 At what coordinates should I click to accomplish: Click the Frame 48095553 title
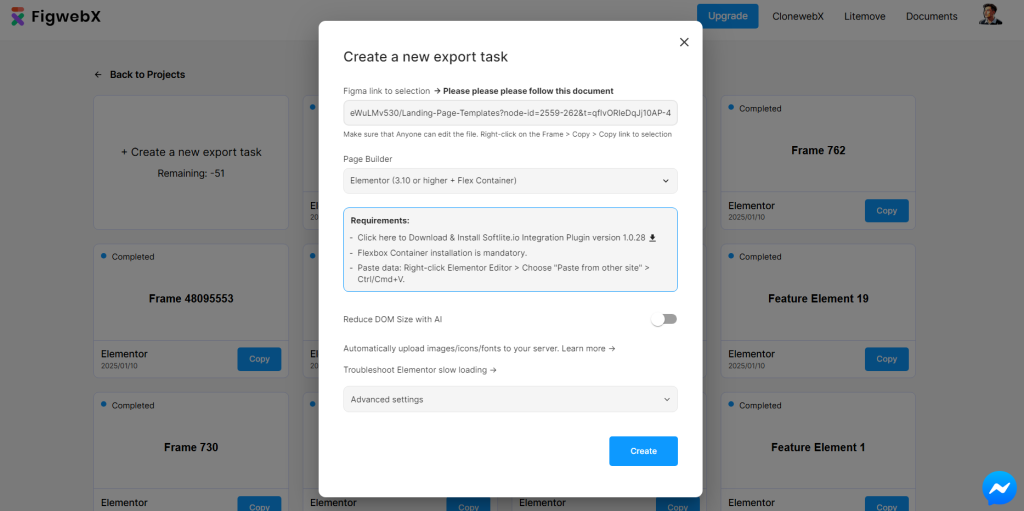[191, 299]
